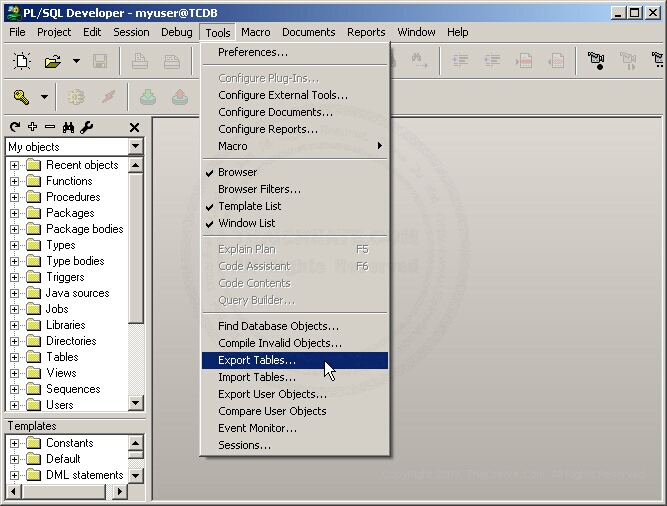Click the Open folder toolbar icon
Image resolution: width=667 pixels, height=506 pixels.
(52, 61)
